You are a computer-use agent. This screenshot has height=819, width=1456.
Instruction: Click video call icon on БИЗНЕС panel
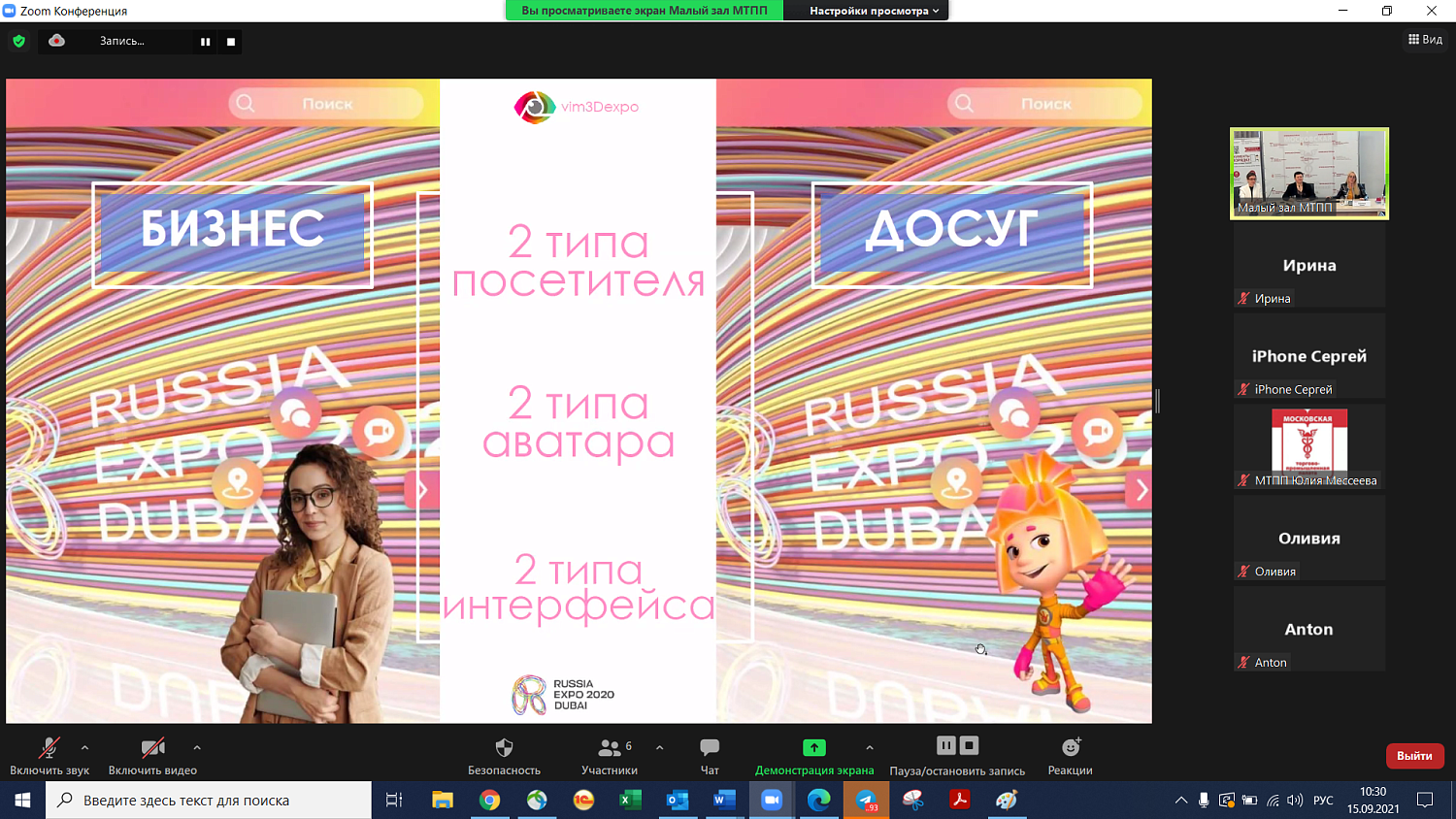coord(378,431)
